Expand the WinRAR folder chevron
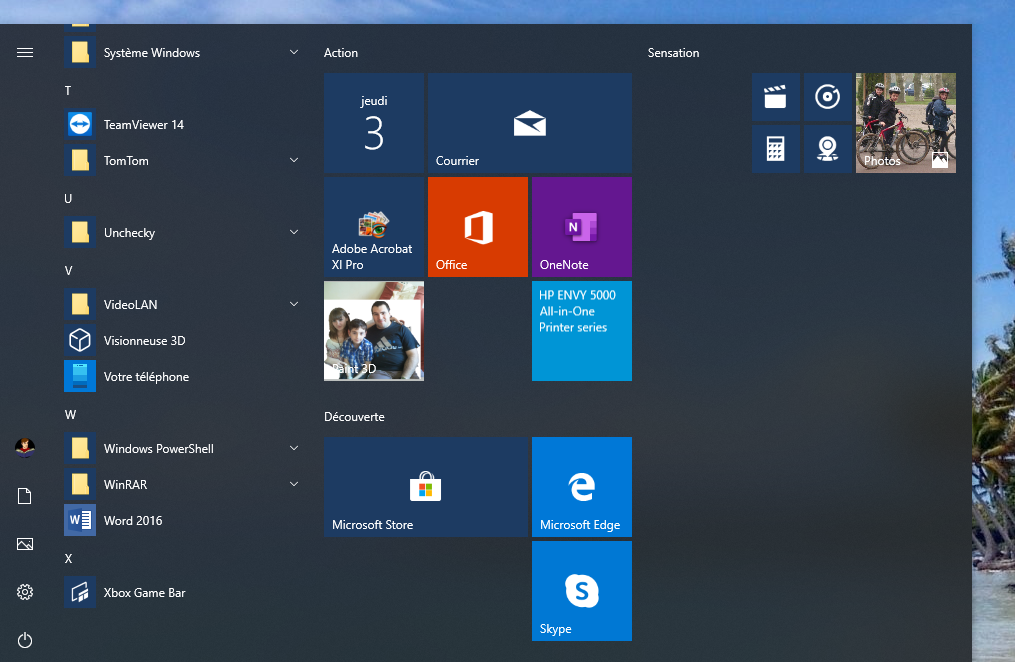 294,484
